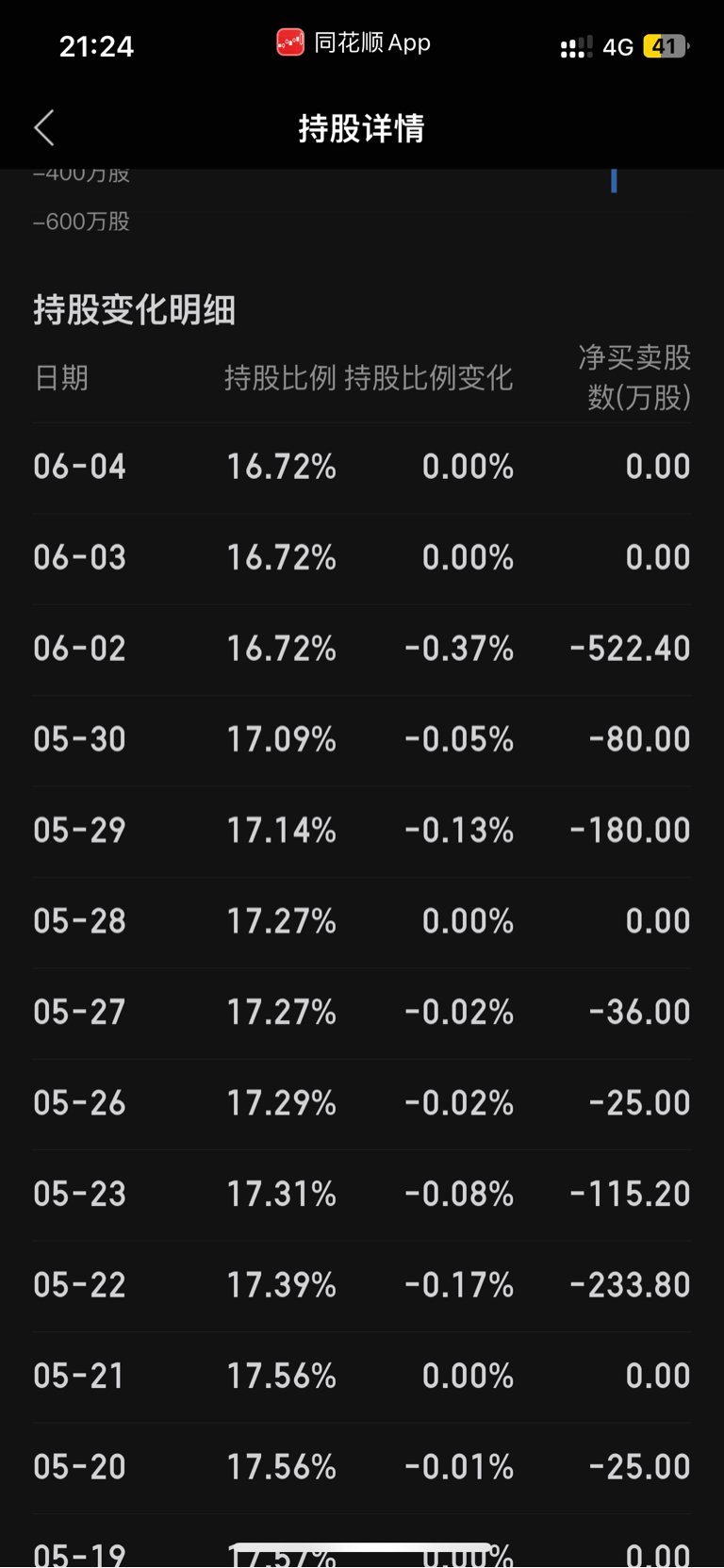This screenshot has height=1568, width=724.
Task: Tap the cellular signal bars icon
Action: [x=576, y=47]
